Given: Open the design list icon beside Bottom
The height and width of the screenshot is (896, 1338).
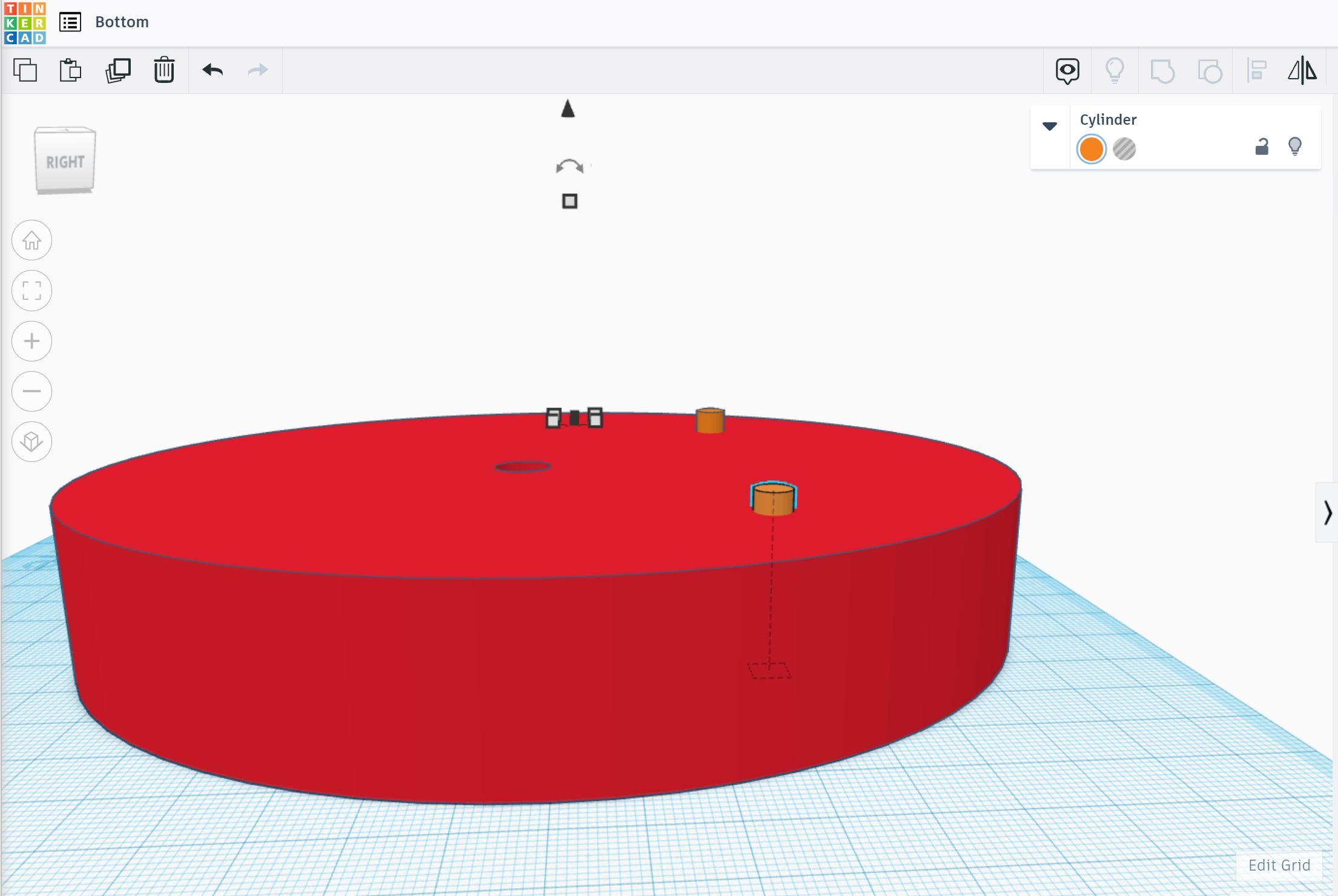Looking at the screenshot, I should pyautogui.click(x=70, y=22).
